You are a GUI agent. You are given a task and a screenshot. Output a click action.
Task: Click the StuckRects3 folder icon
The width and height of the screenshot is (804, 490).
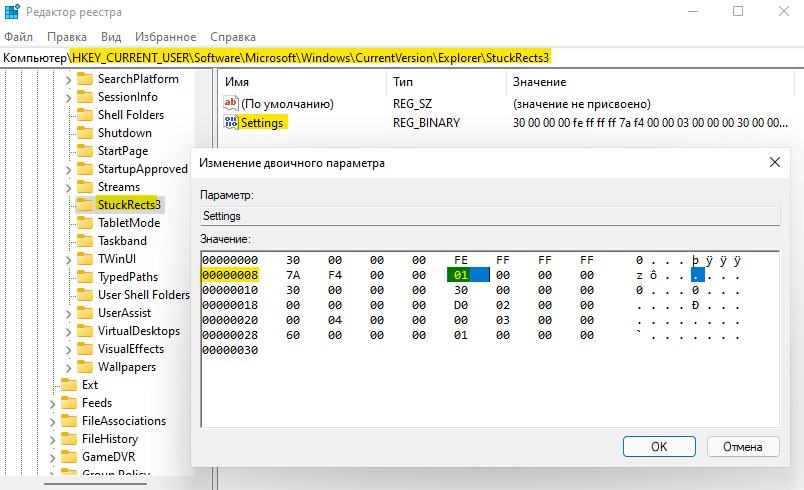click(x=85, y=205)
